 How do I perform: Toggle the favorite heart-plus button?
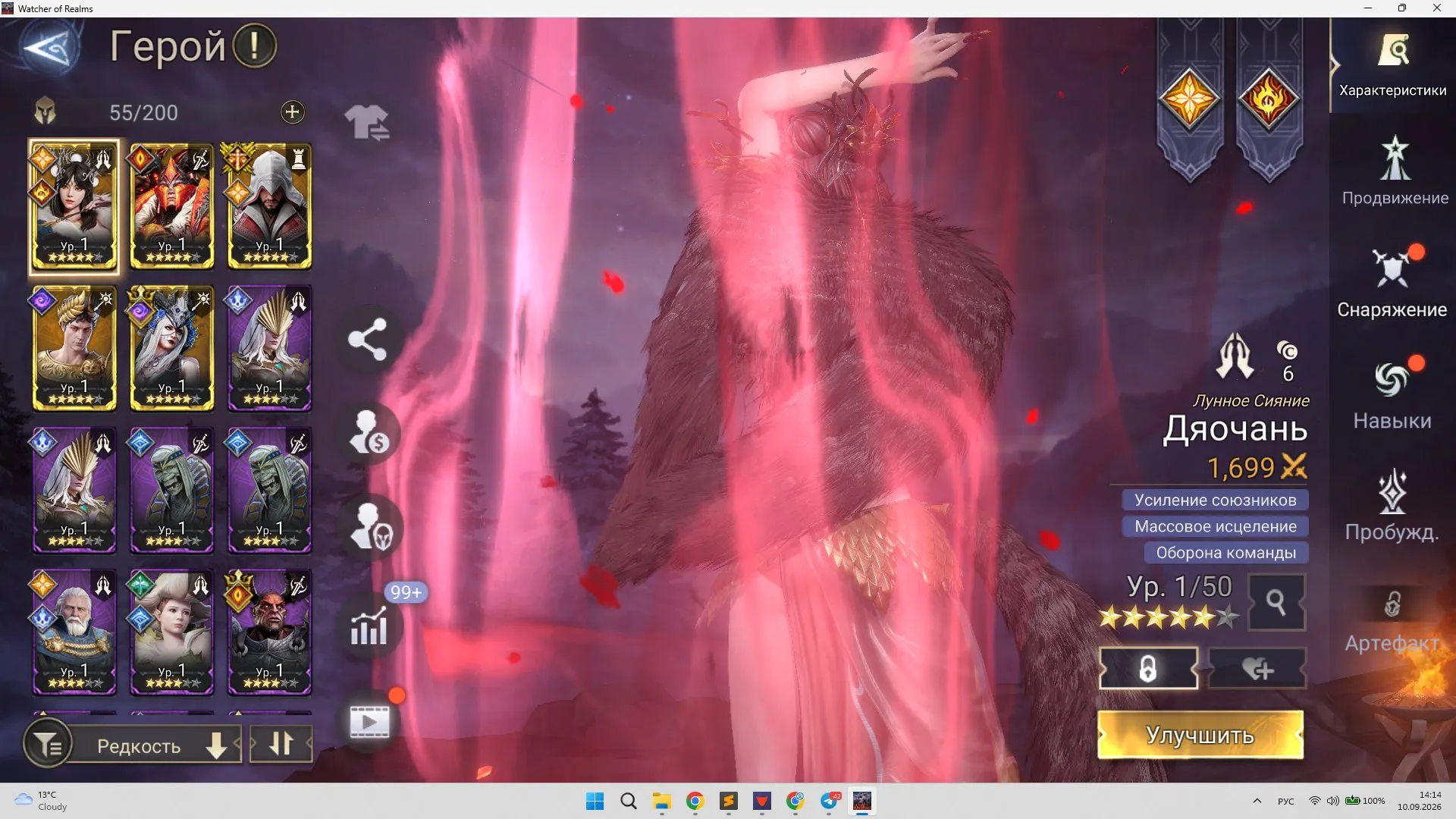coord(1258,669)
